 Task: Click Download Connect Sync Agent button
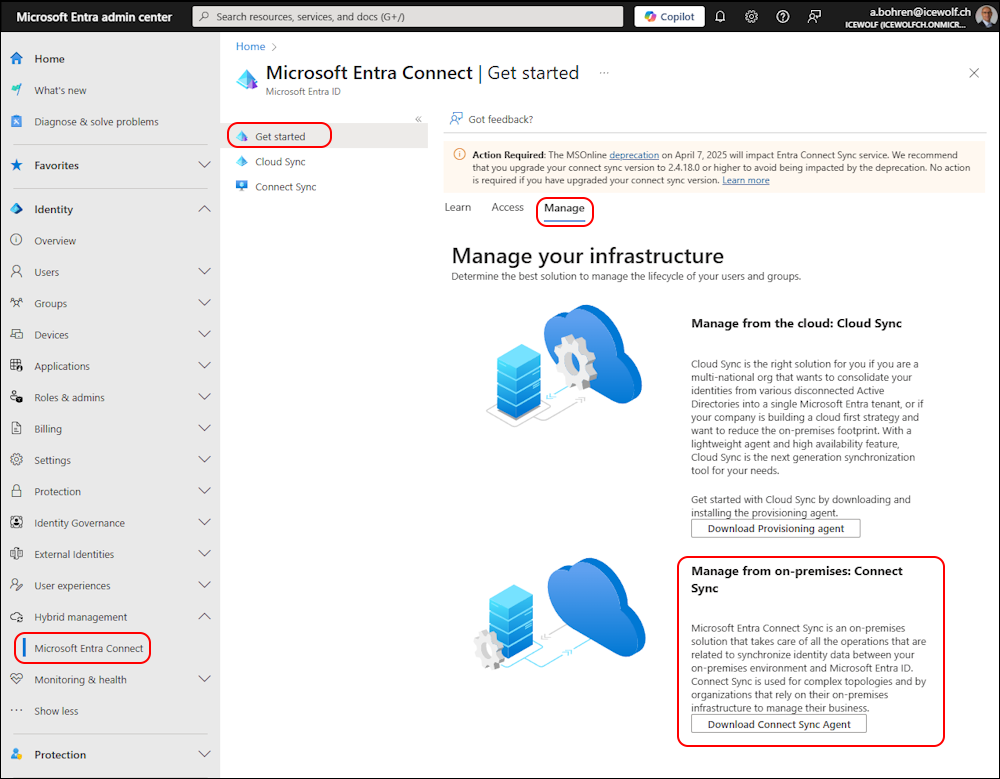click(779, 724)
